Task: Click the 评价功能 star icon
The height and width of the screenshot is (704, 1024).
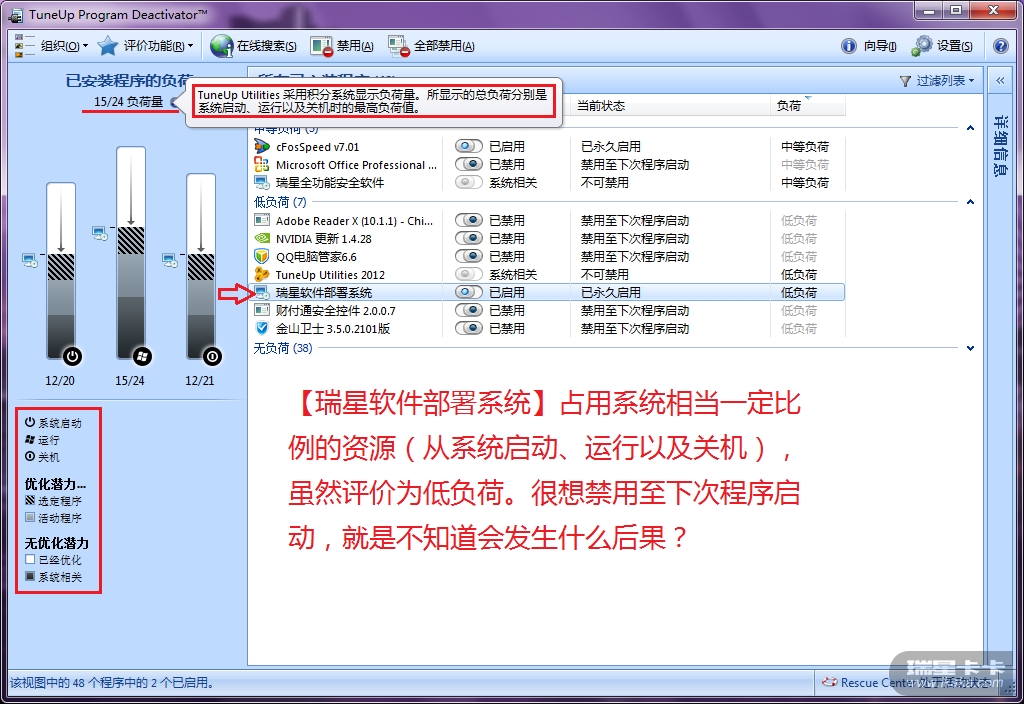Action: coord(108,46)
